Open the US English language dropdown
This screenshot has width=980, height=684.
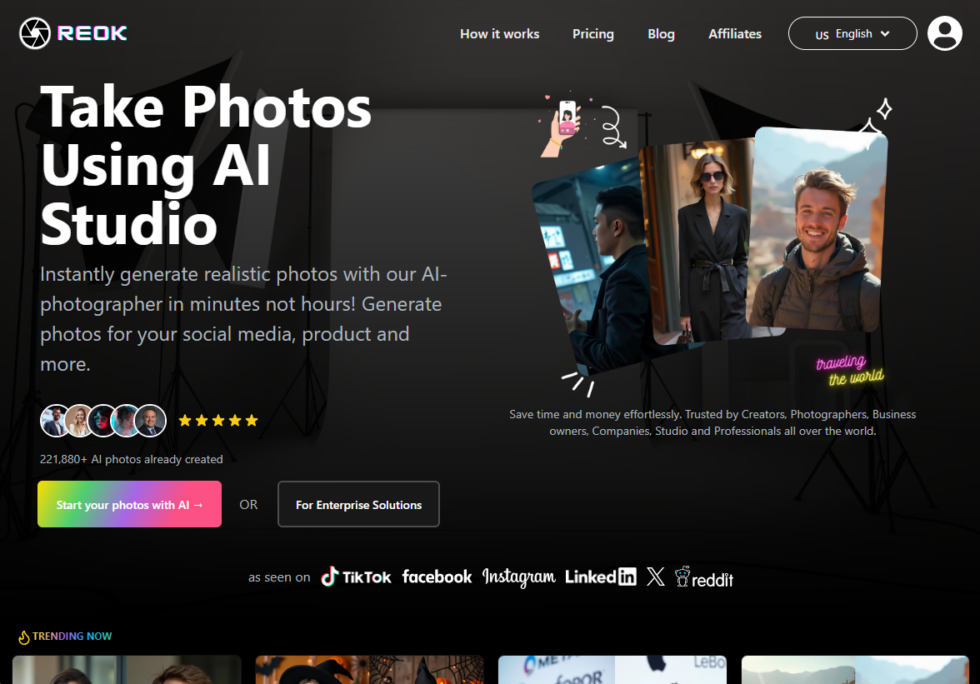coord(852,33)
